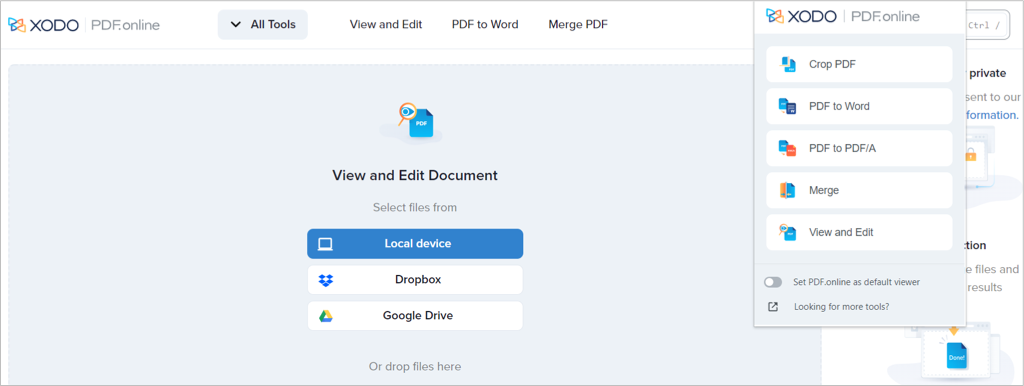Choose the Google Drive upload button

415,316
